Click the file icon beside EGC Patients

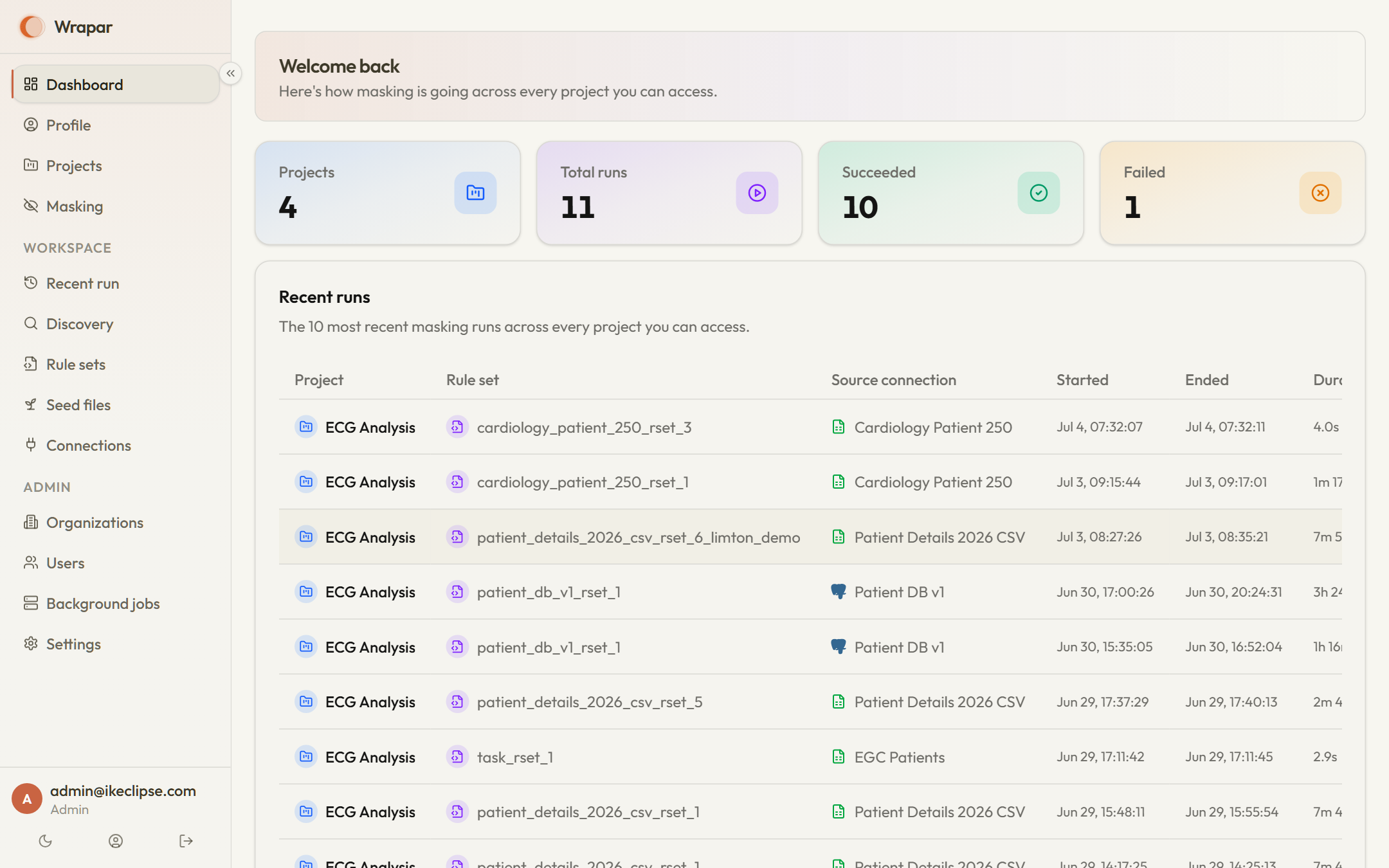[839, 757]
